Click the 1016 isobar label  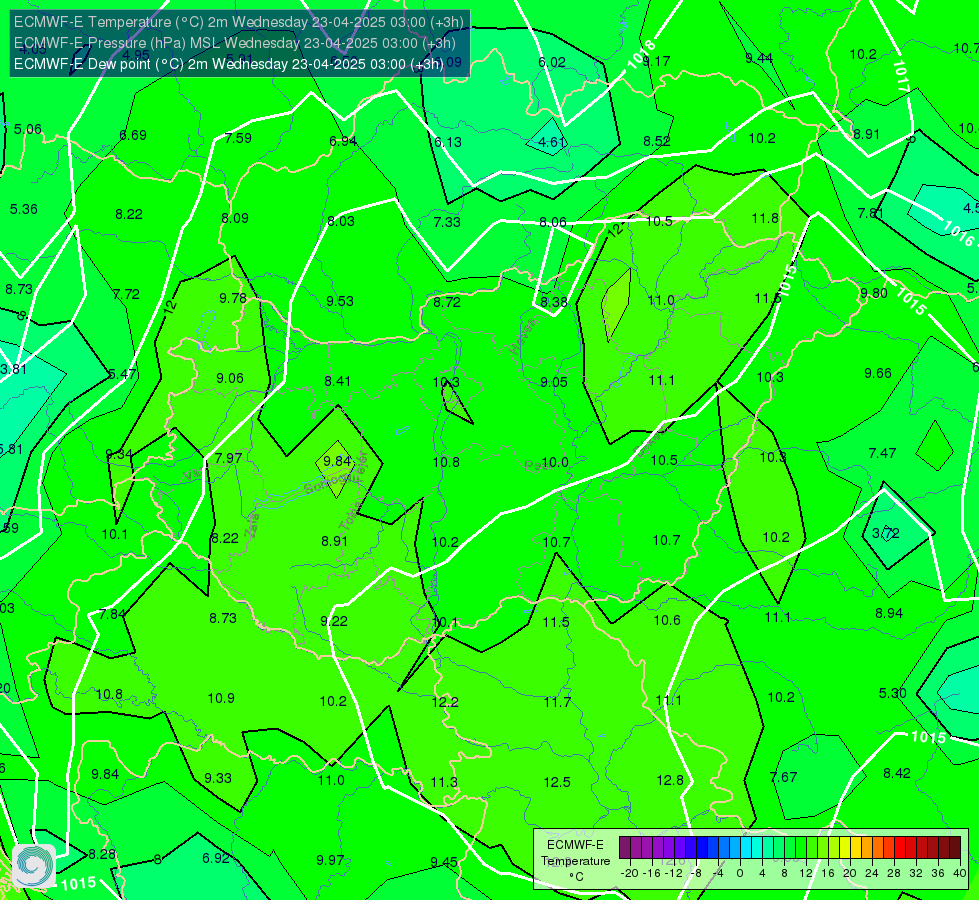958,234
